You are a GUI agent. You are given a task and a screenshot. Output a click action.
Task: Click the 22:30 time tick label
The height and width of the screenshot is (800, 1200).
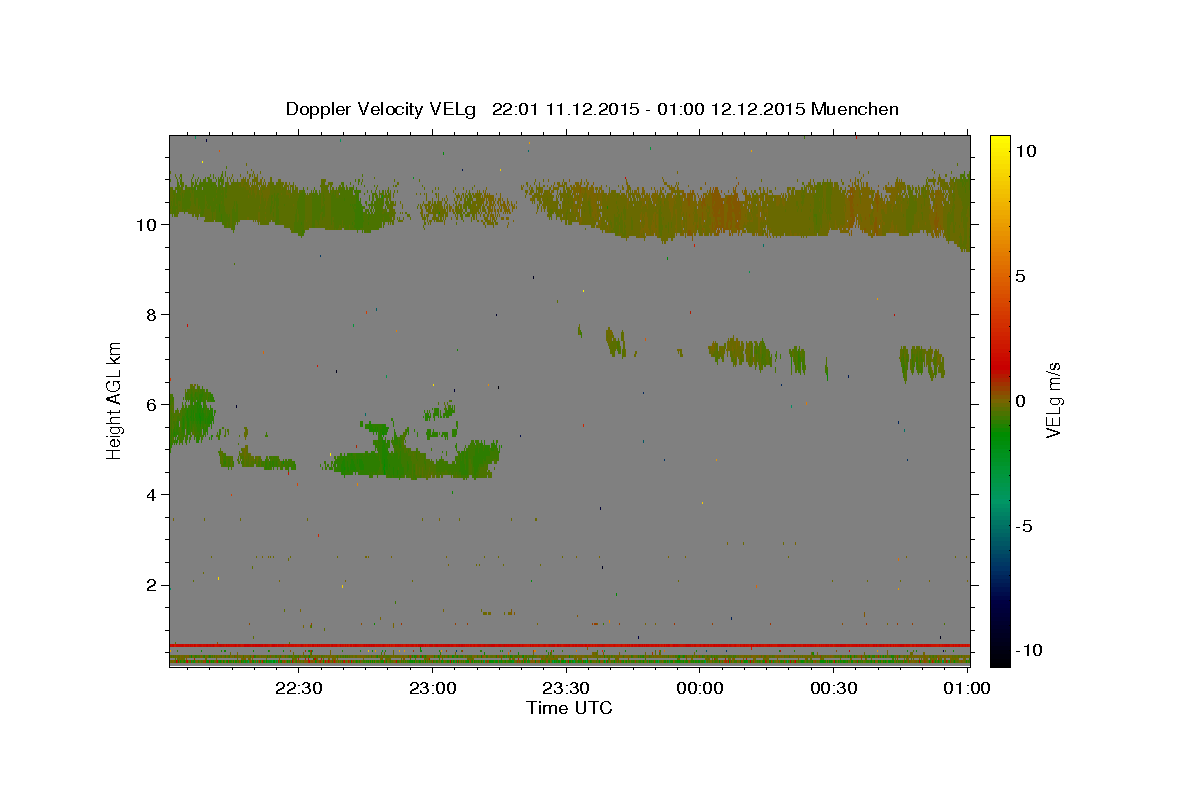[x=300, y=688]
